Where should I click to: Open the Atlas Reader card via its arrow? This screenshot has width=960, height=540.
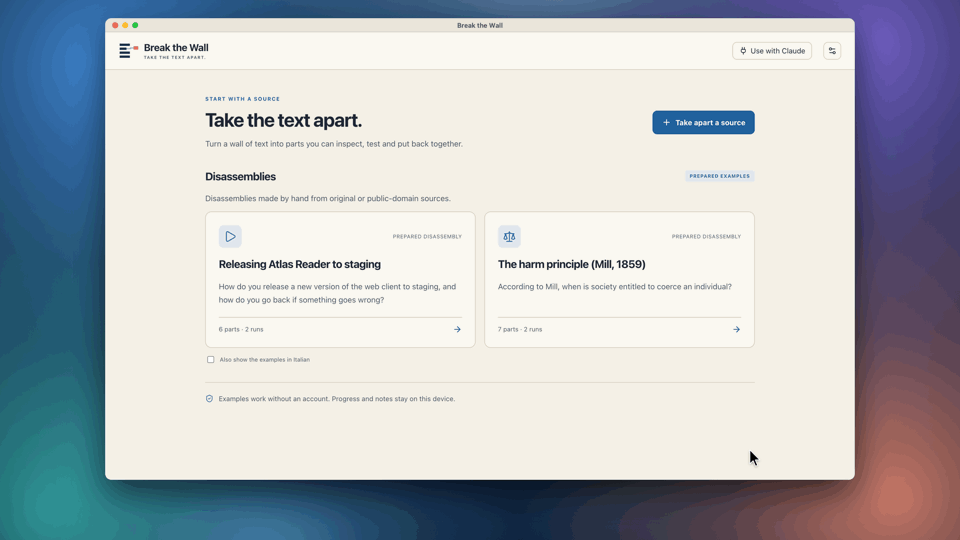pyautogui.click(x=457, y=329)
